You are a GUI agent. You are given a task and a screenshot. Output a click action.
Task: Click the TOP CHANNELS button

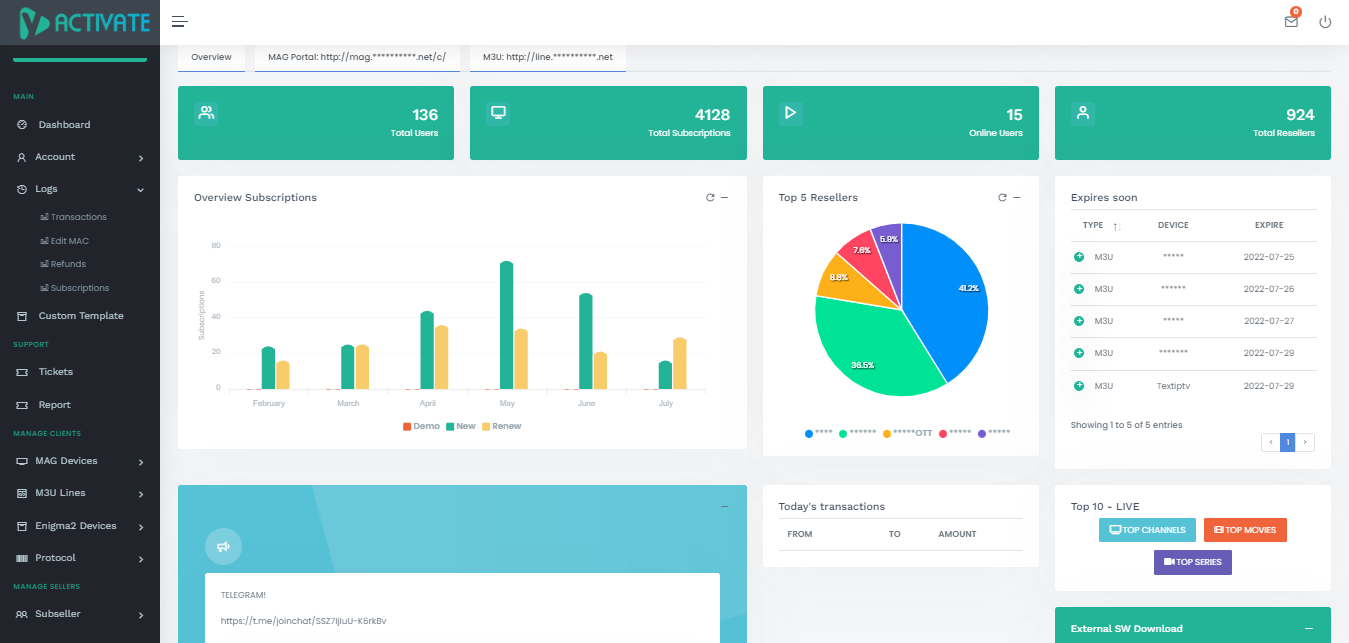pyautogui.click(x=1147, y=530)
